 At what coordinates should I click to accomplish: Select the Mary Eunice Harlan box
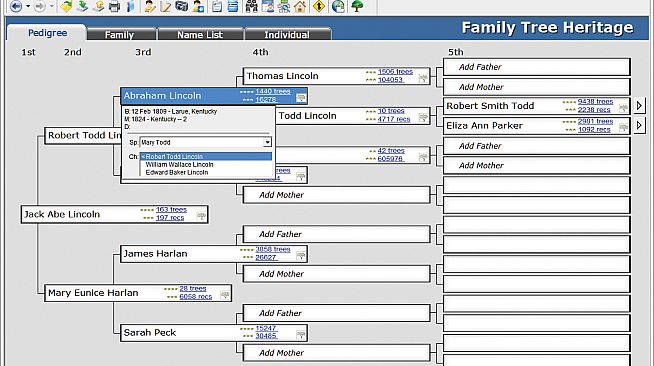[x=138, y=293]
